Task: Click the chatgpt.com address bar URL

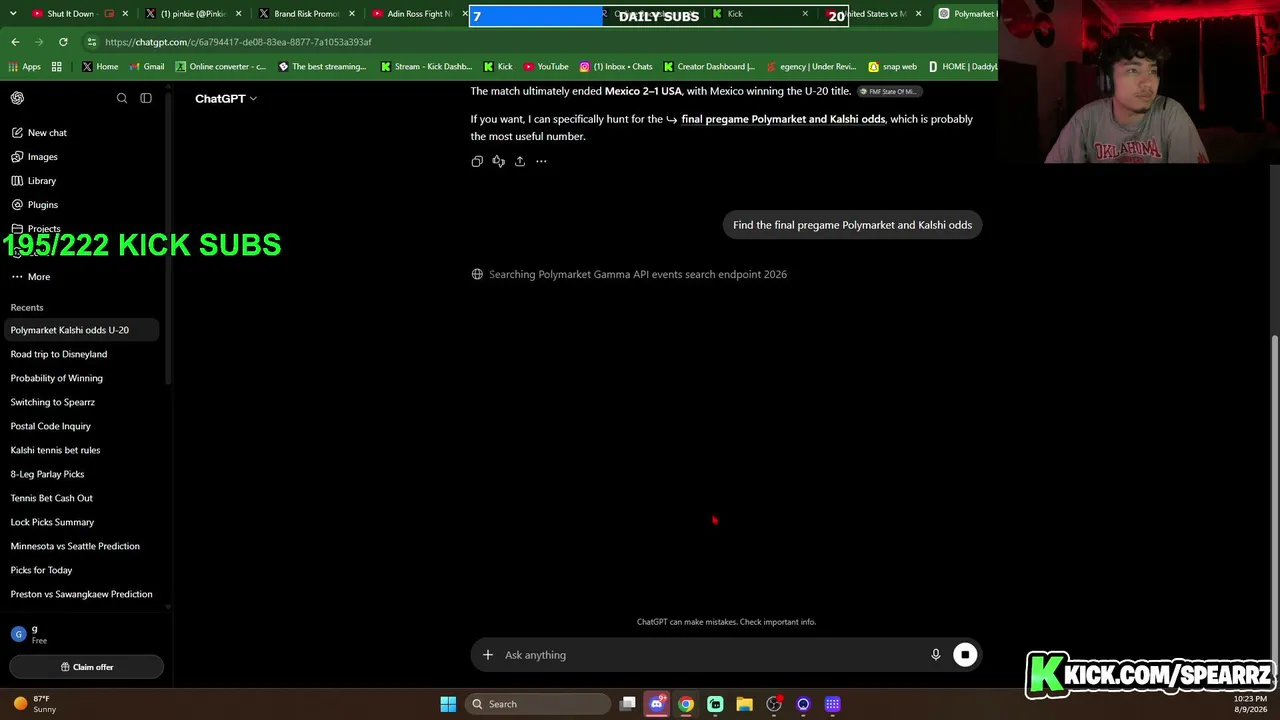Action: [238, 42]
